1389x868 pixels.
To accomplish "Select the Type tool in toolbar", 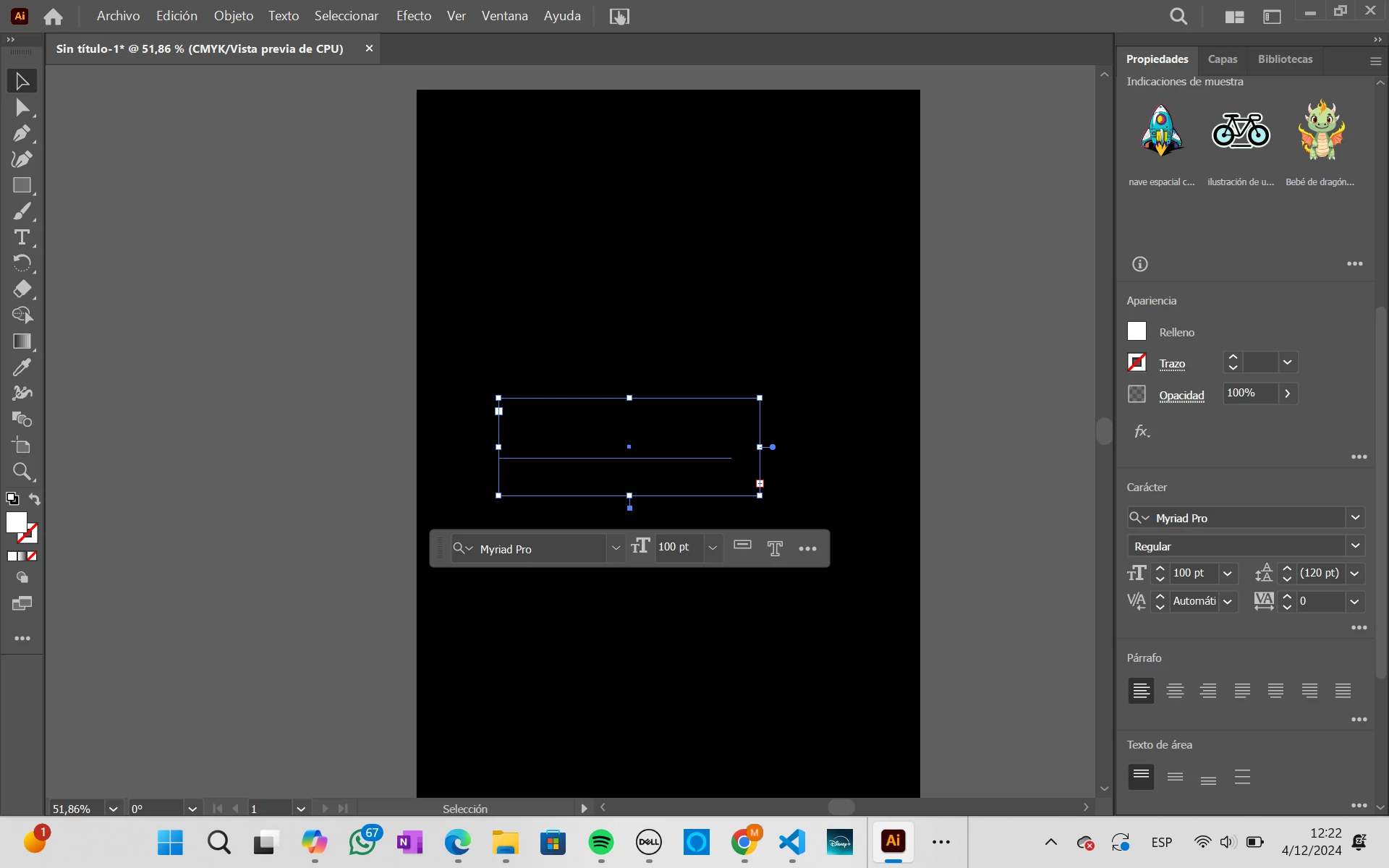I will [x=22, y=237].
